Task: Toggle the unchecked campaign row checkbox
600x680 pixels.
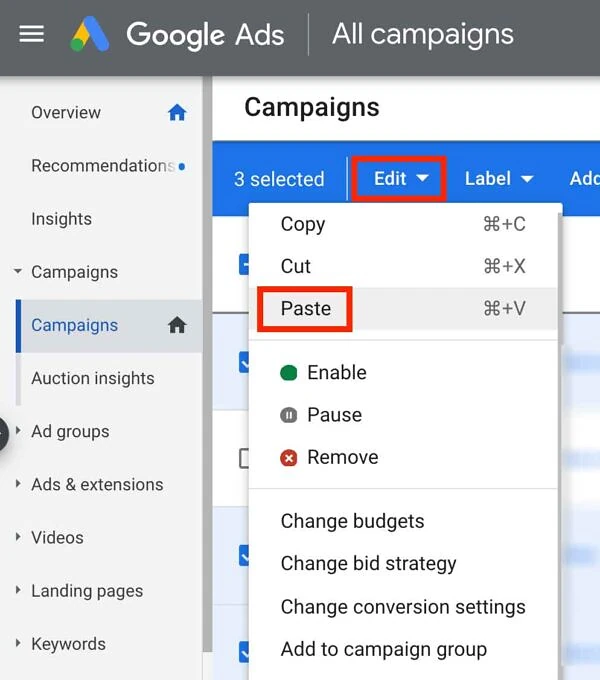Action: (x=244, y=458)
